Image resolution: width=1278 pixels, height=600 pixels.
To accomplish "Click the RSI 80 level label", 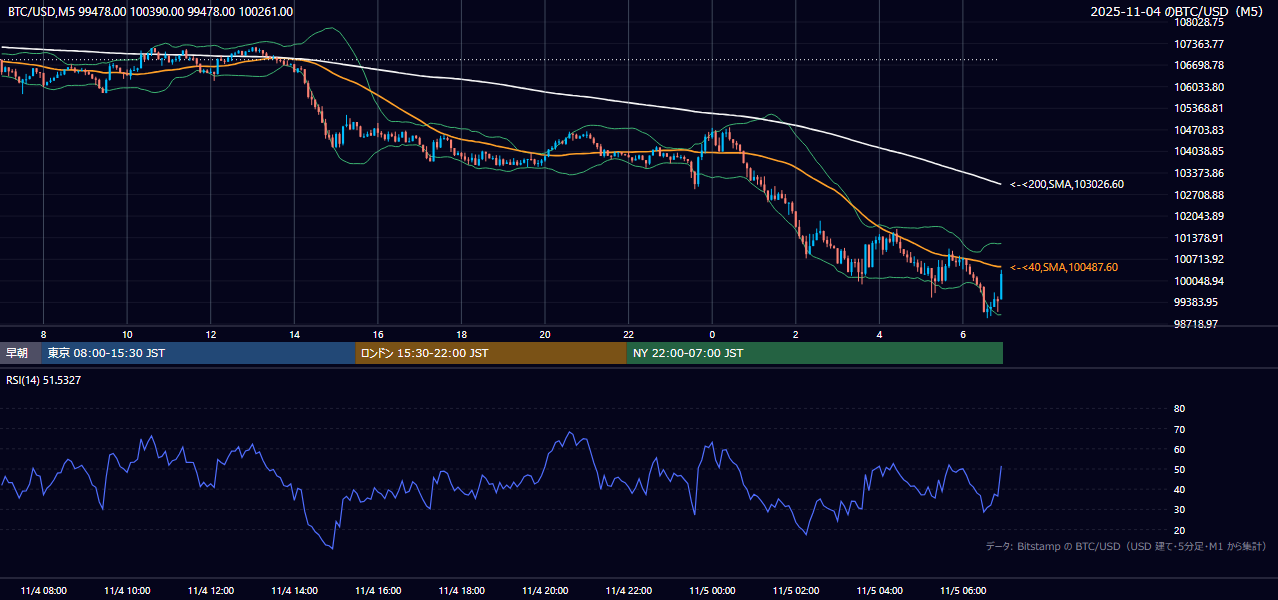I will 1179,409.
